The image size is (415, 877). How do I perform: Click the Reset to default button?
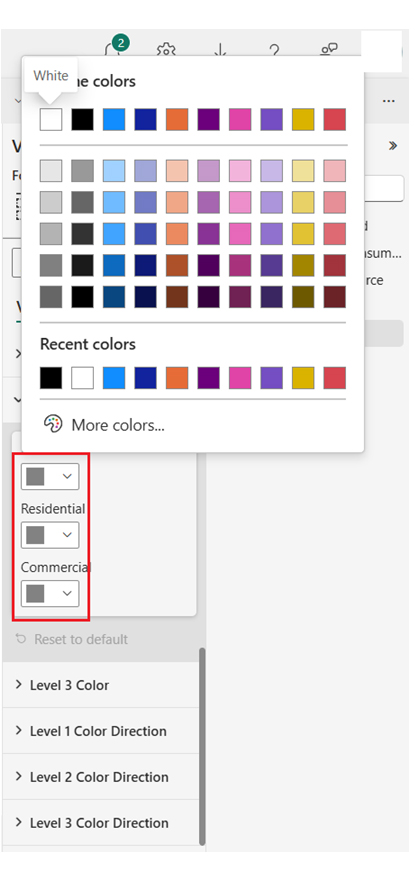[x=72, y=639]
